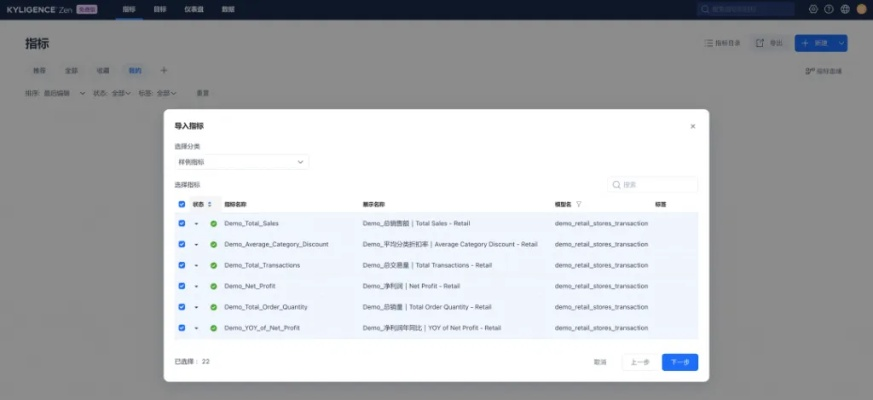Switch to the 数据 tab in top navigation
The height and width of the screenshot is (400, 873).
228,9
